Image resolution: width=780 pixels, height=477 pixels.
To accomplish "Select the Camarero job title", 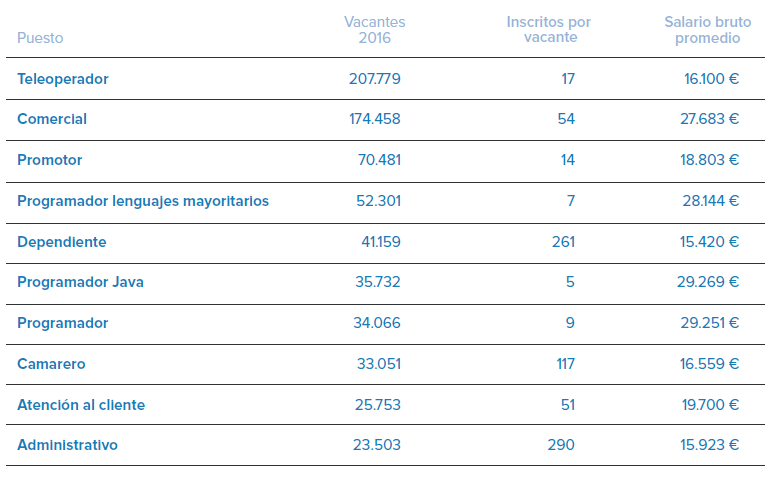I will [x=52, y=364].
